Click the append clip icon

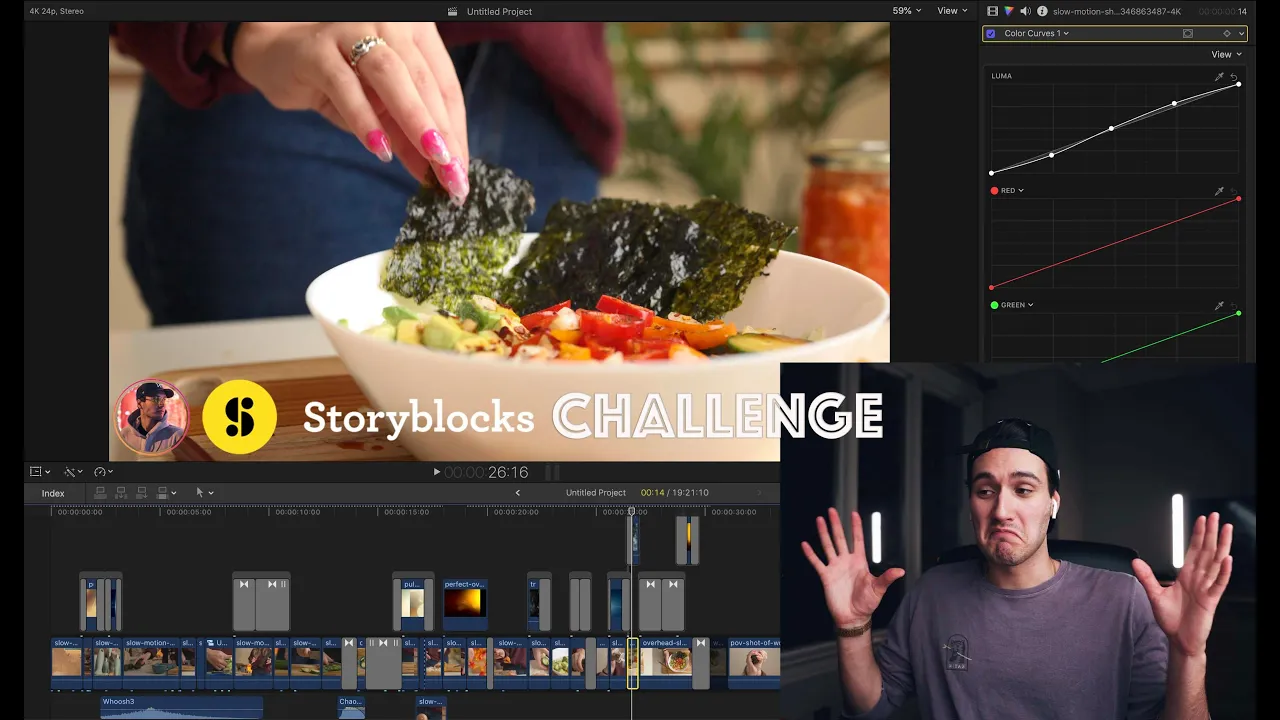point(142,492)
